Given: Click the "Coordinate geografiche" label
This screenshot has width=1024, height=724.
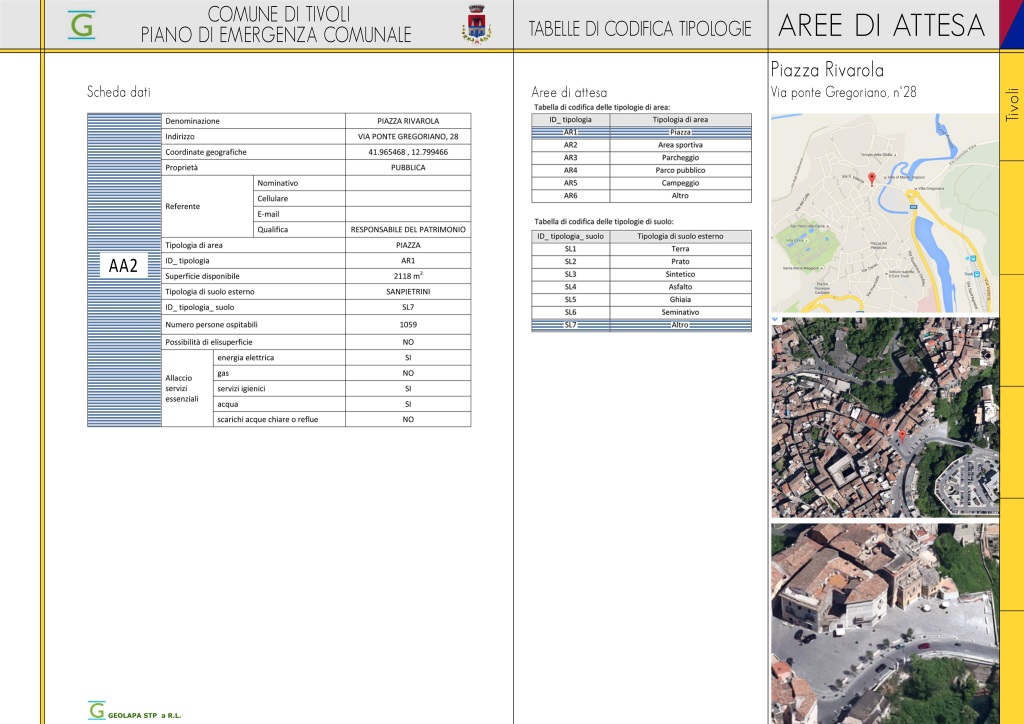Looking at the screenshot, I should pyautogui.click(x=206, y=152).
